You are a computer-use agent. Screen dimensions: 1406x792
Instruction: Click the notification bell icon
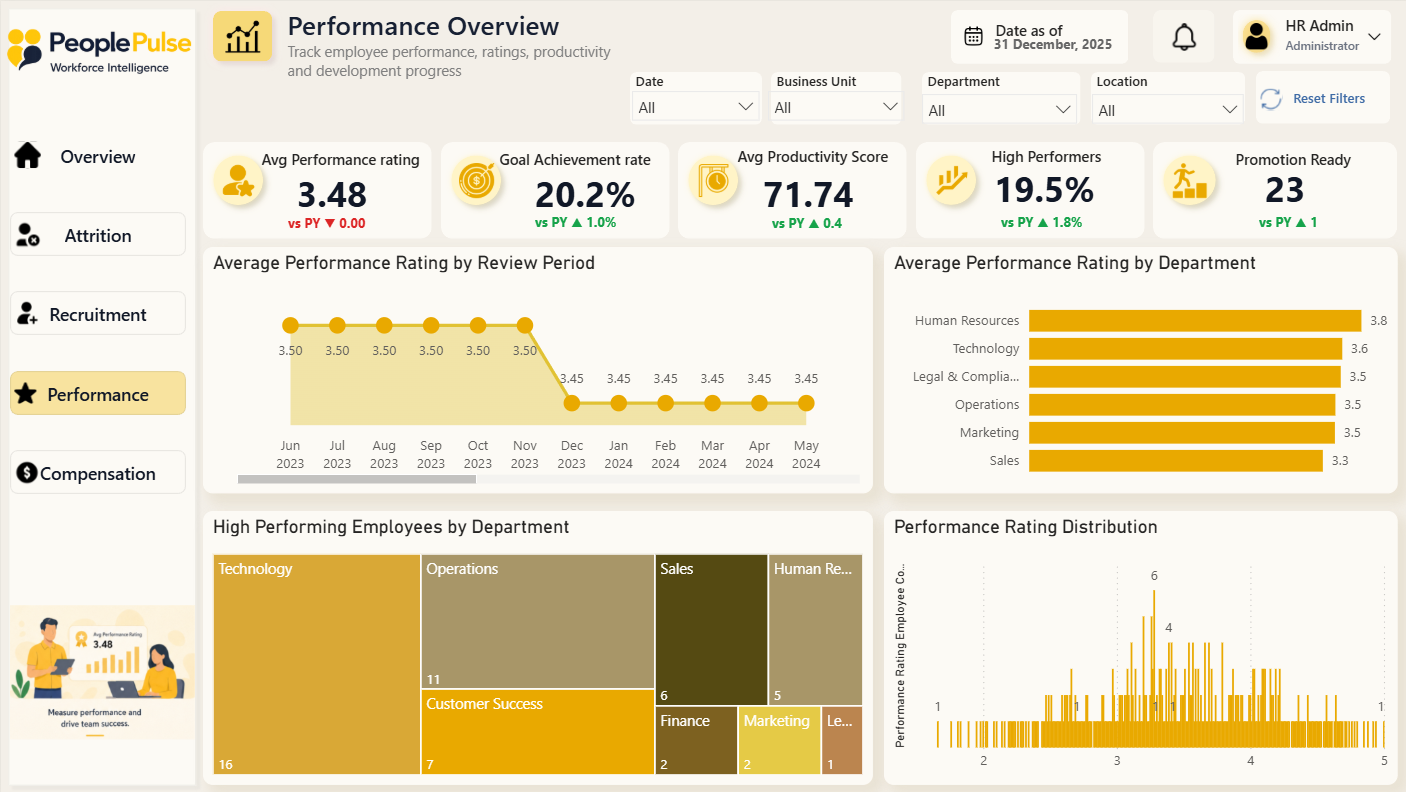pyautogui.click(x=1184, y=37)
